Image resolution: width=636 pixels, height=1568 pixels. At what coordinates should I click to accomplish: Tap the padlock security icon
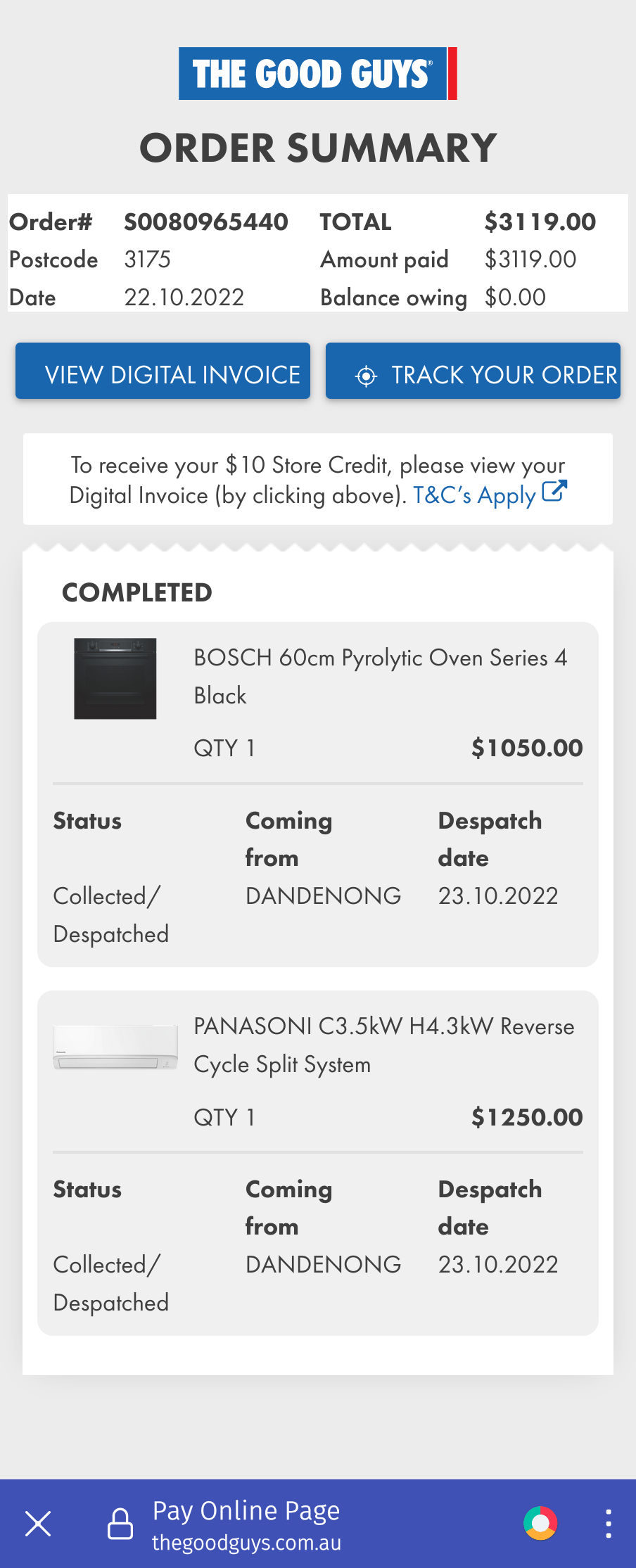[120, 1524]
